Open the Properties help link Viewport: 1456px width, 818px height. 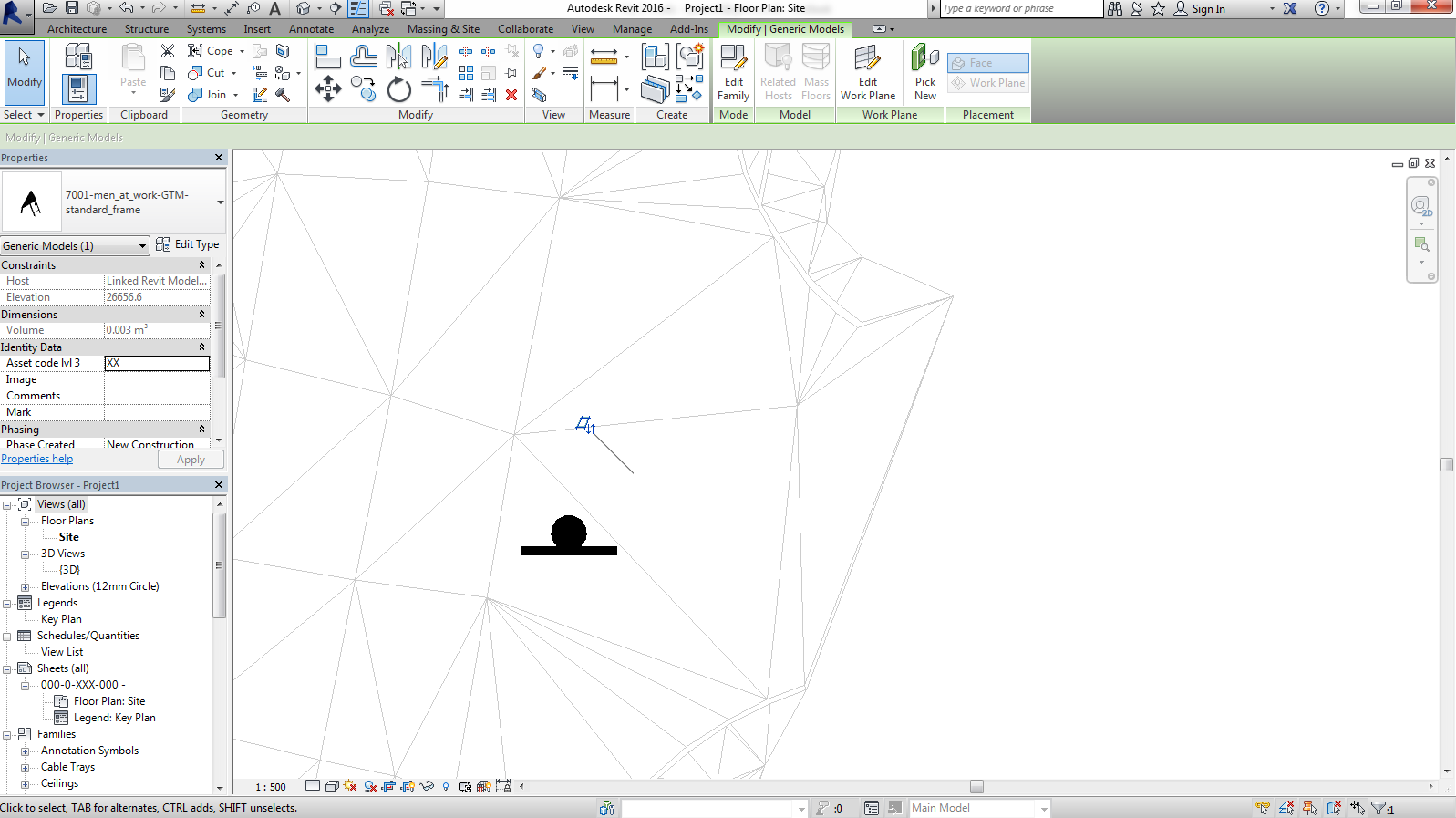(36, 459)
